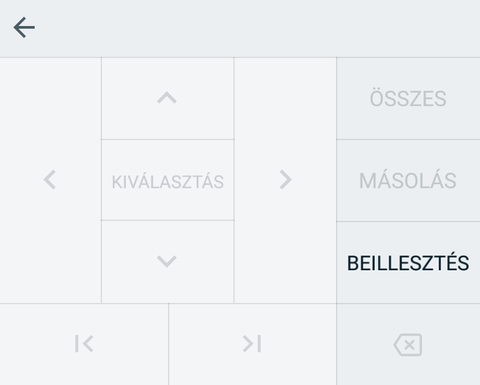Move cursor down with the down chevron
The width and height of the screenshot is (480, 385).
pos(167,261)
